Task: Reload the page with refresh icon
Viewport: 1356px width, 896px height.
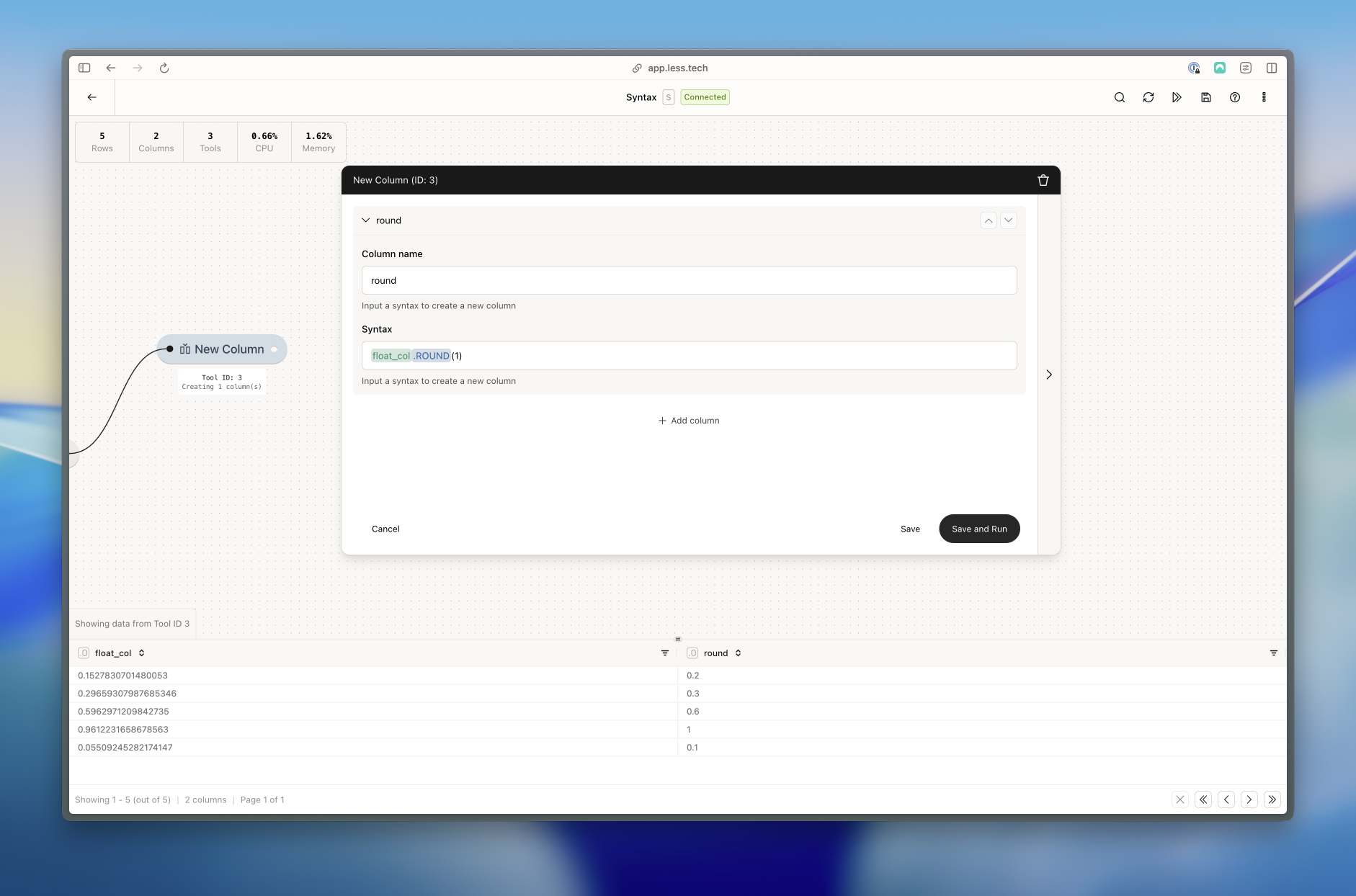Action: [164, 68]
